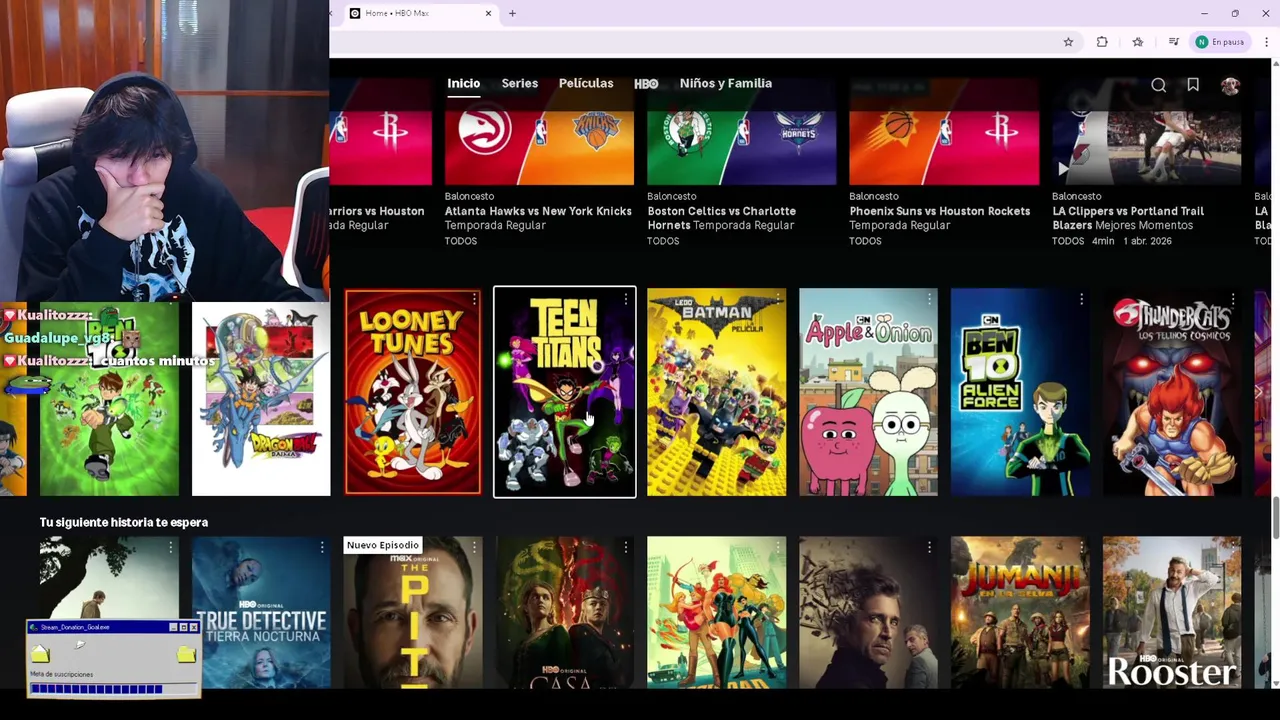Go to the Películas tab
The height and width of the screenshot is (720, 1280).
586,84
